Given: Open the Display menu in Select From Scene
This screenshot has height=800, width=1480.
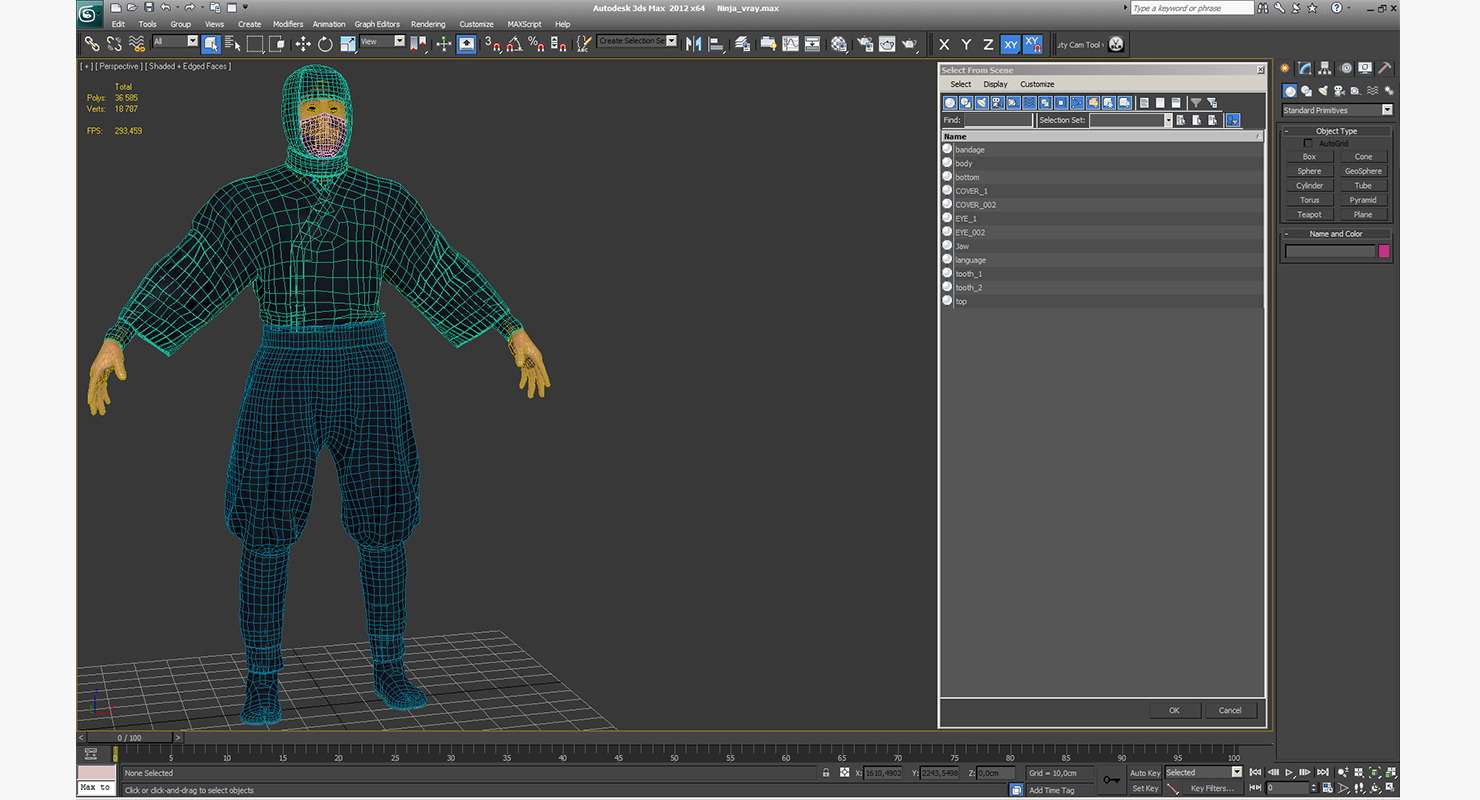Looking at the screenshot, I should point(995,84).
